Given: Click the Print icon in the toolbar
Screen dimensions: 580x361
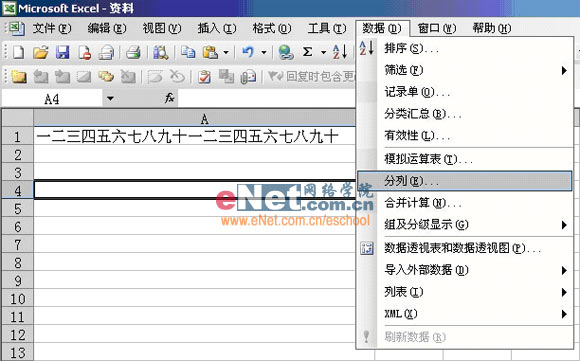Looking at the screenshot, I should tap(133, 52).
